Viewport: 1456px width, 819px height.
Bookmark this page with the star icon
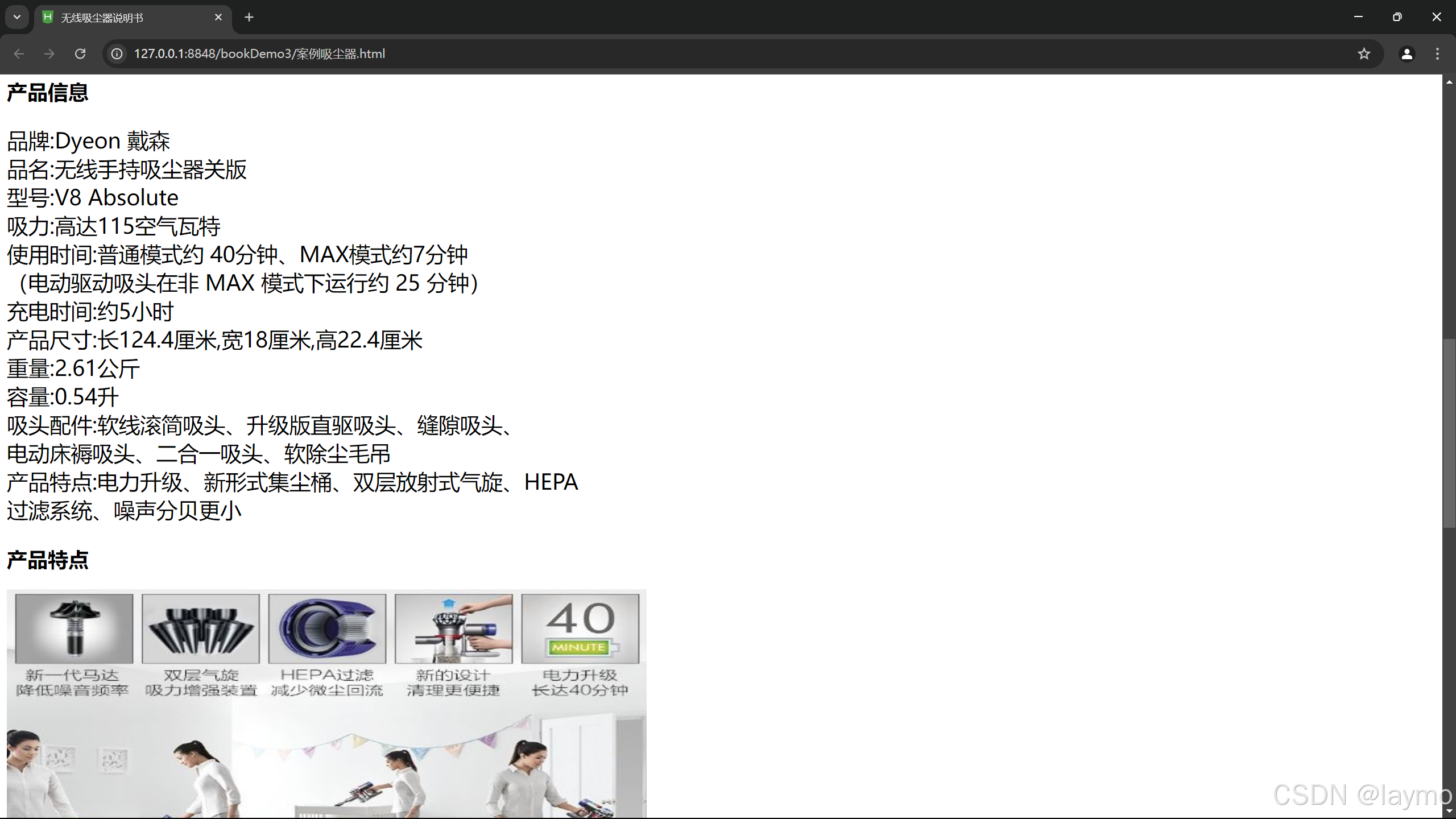coord(1364,53)
